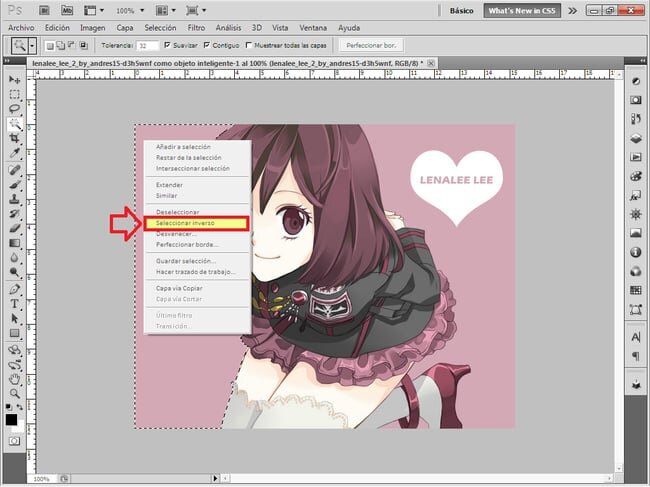Select the Rectangular Marquee tool
This screenshot has width=650, height=487.
pyautogui.click(x=15, y=94)
